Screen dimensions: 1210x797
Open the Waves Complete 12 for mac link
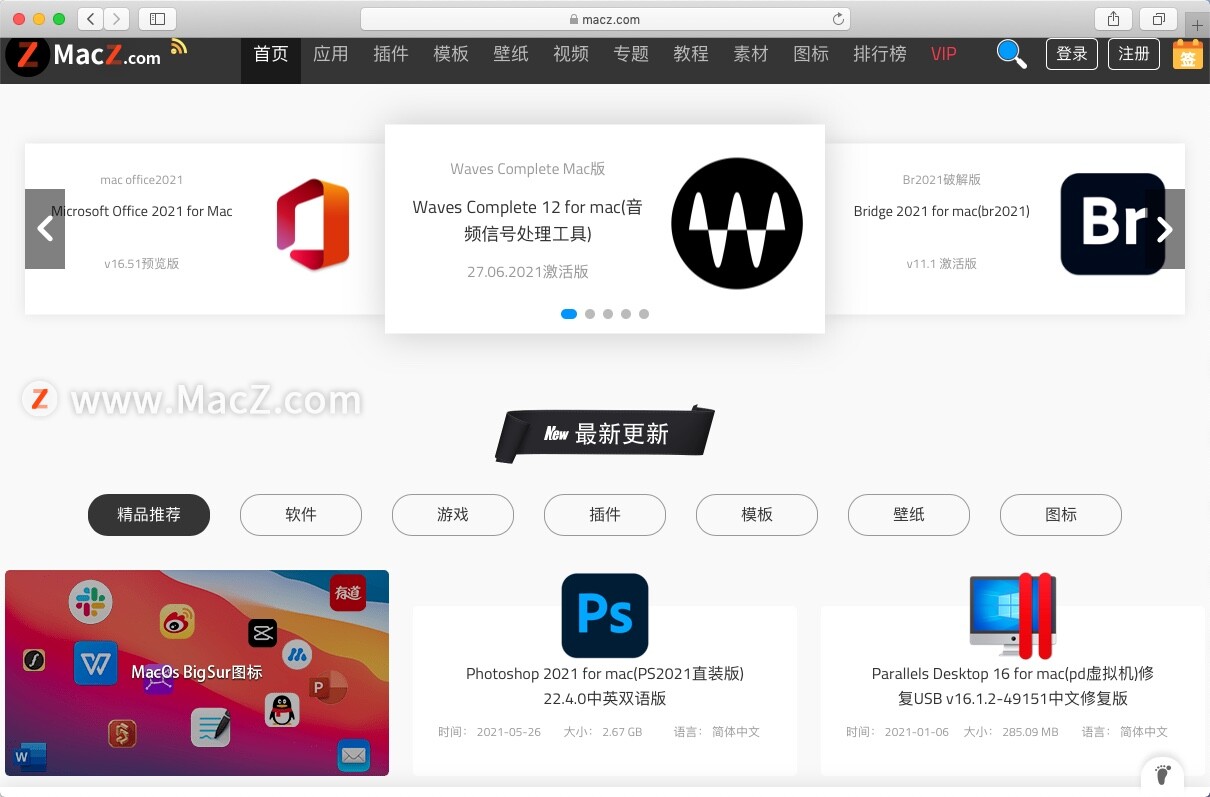tap(528, 220)
